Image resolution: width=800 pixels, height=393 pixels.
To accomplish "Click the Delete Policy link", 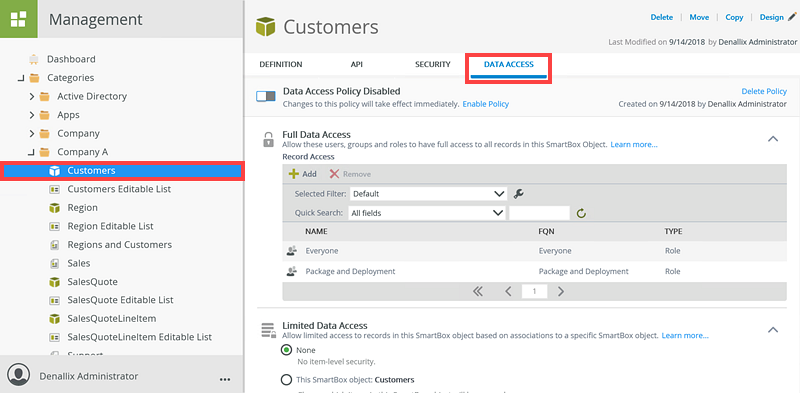I will pyautogui.click(x=764, y=91).
